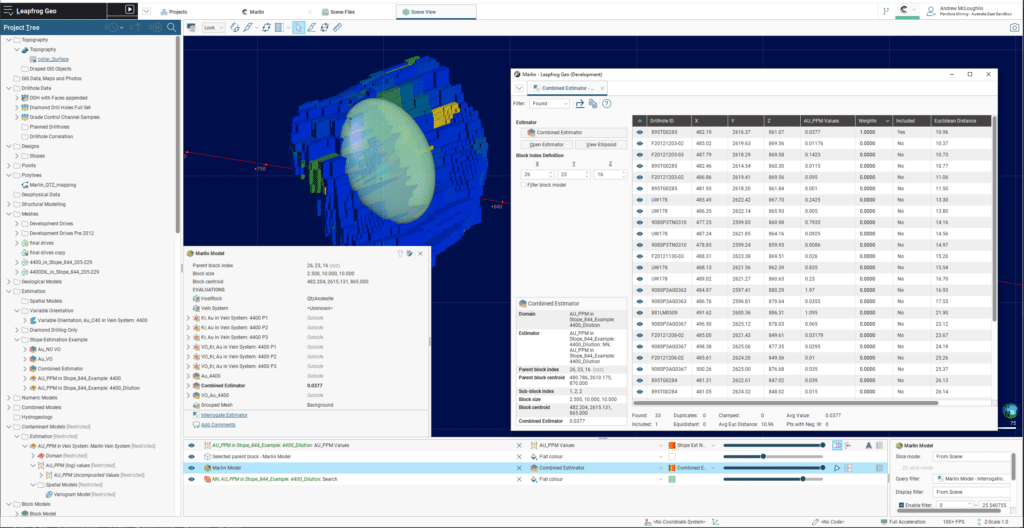The height and width of the screenshot is (528, 1024).
Task: Click the Open Estimator button
Action: tap(546, 144)
